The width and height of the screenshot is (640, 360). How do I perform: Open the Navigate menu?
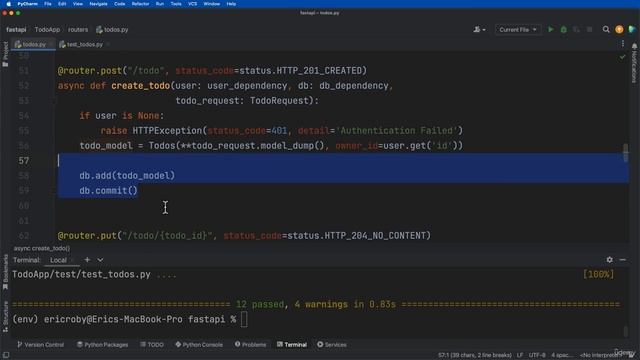pos(98,4)
